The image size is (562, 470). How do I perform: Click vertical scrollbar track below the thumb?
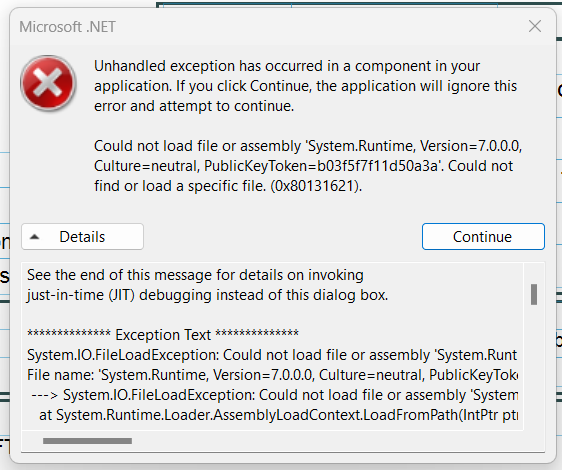[x=534, y=366]
